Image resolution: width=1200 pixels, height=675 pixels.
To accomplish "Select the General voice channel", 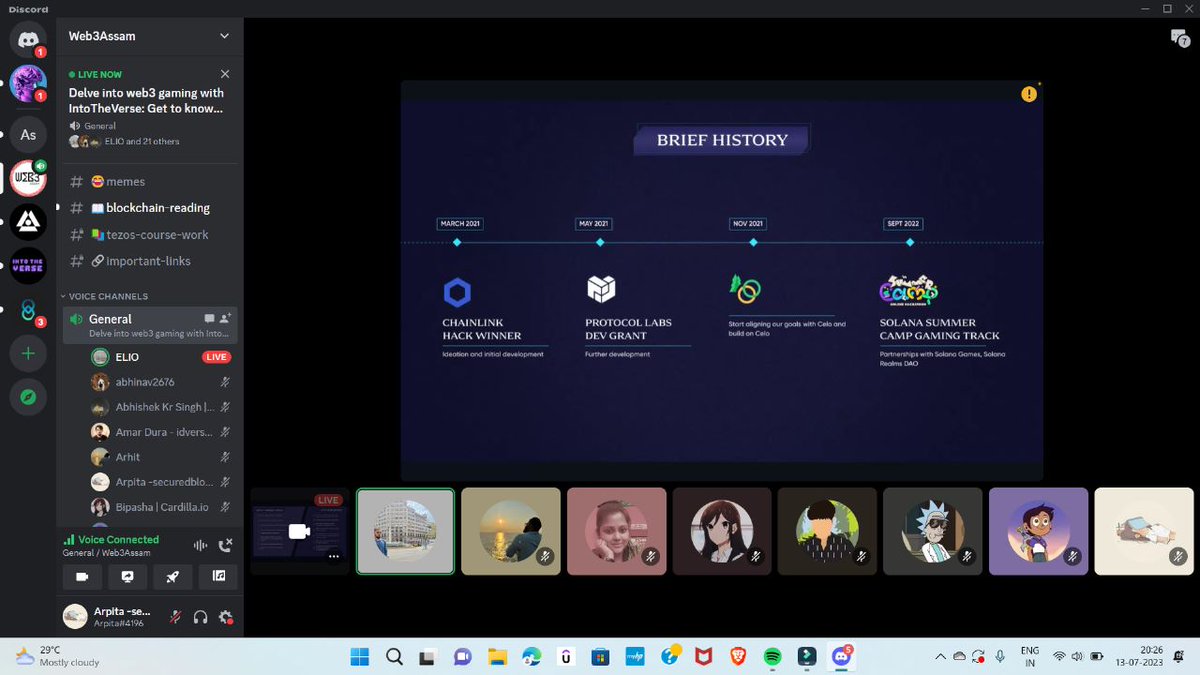I will pyautogui.click(x=150, y=325).
